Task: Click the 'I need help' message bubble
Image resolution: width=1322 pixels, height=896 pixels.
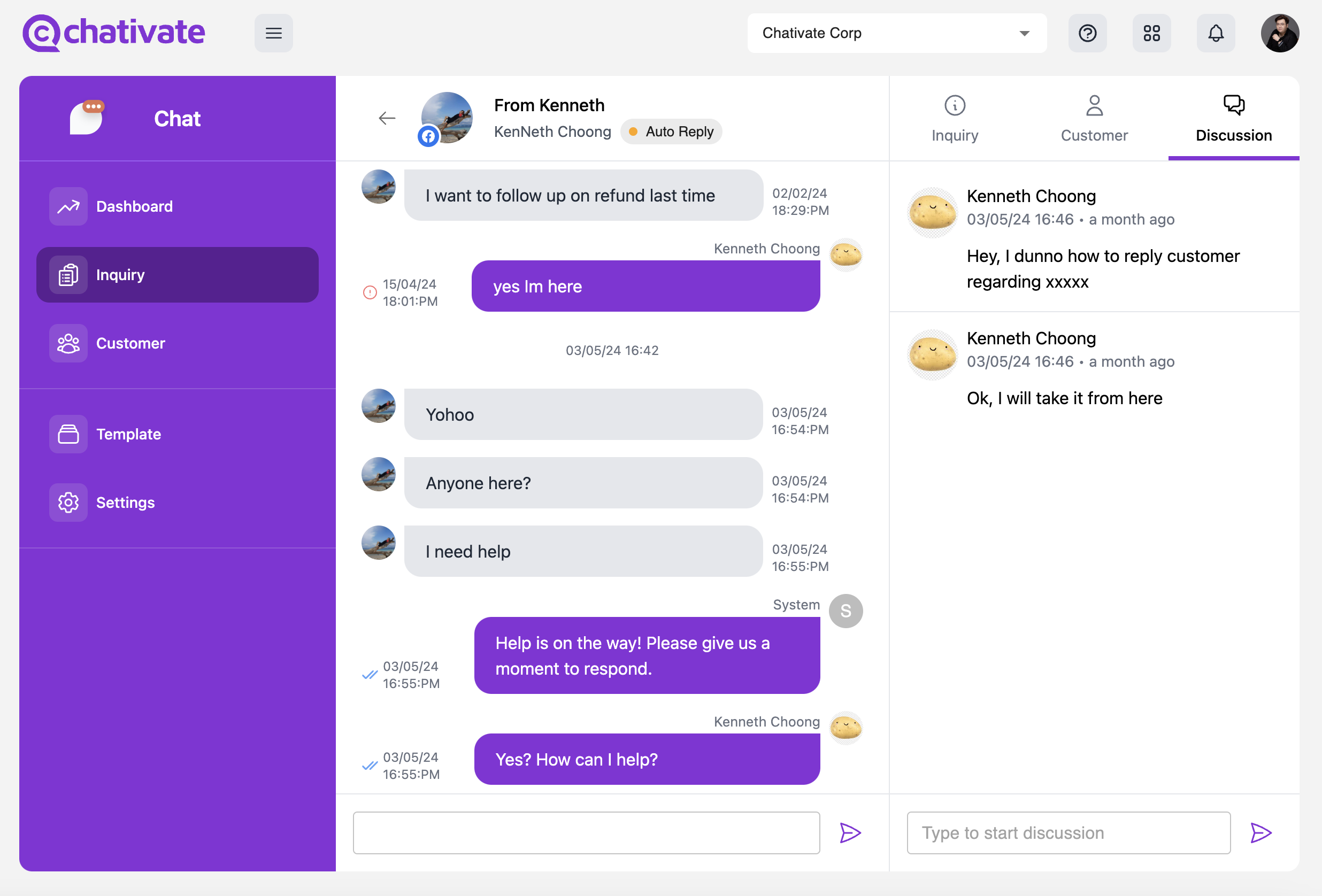Action: 583,551
